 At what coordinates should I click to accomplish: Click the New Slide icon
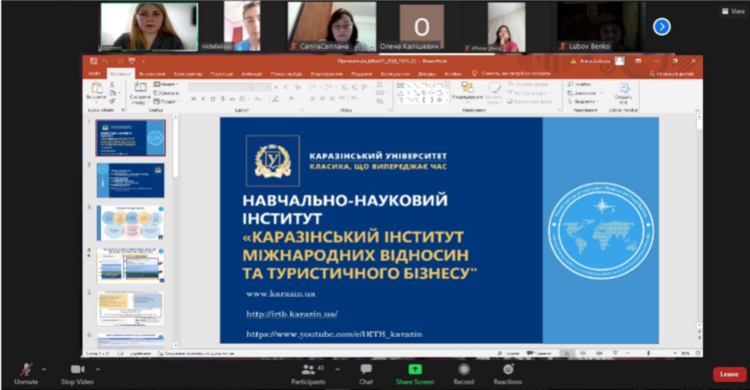(140, 87)
